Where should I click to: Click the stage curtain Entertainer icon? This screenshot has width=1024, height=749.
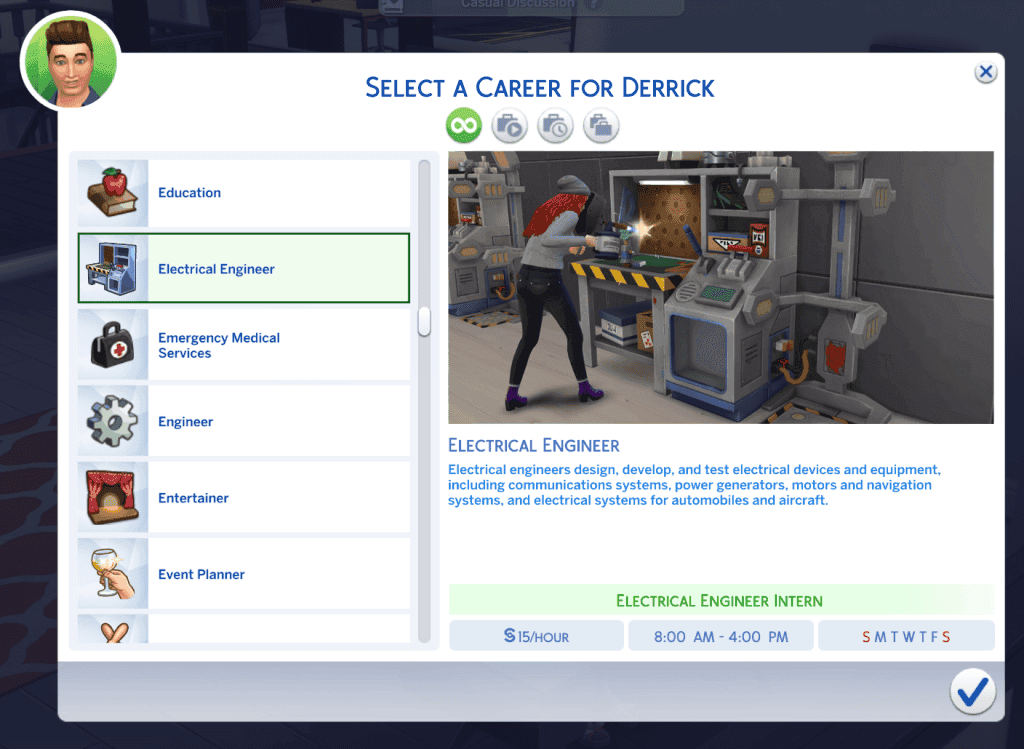point(113,498)
